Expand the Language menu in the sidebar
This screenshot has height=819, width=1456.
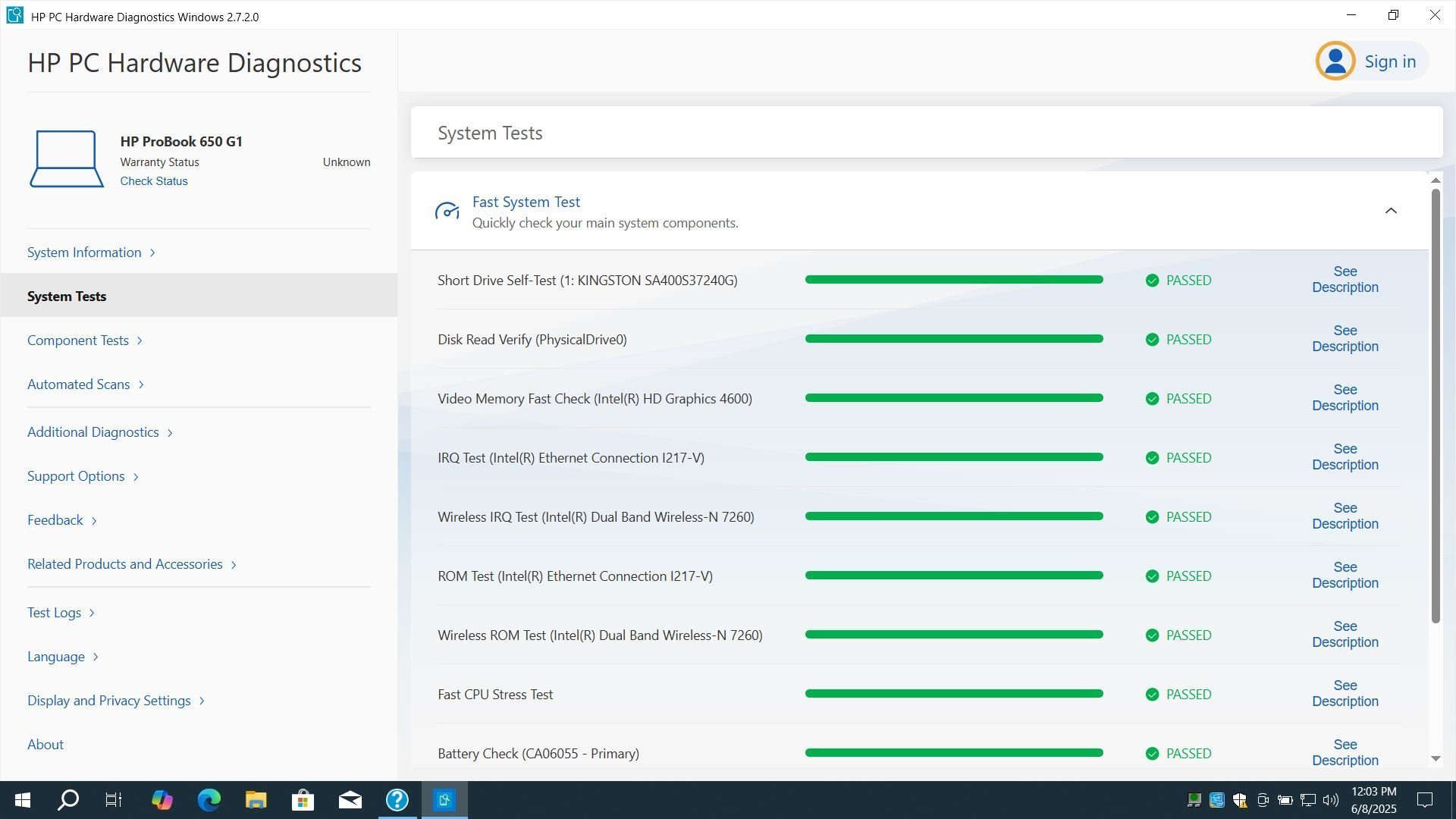click(x=63, y=657)
